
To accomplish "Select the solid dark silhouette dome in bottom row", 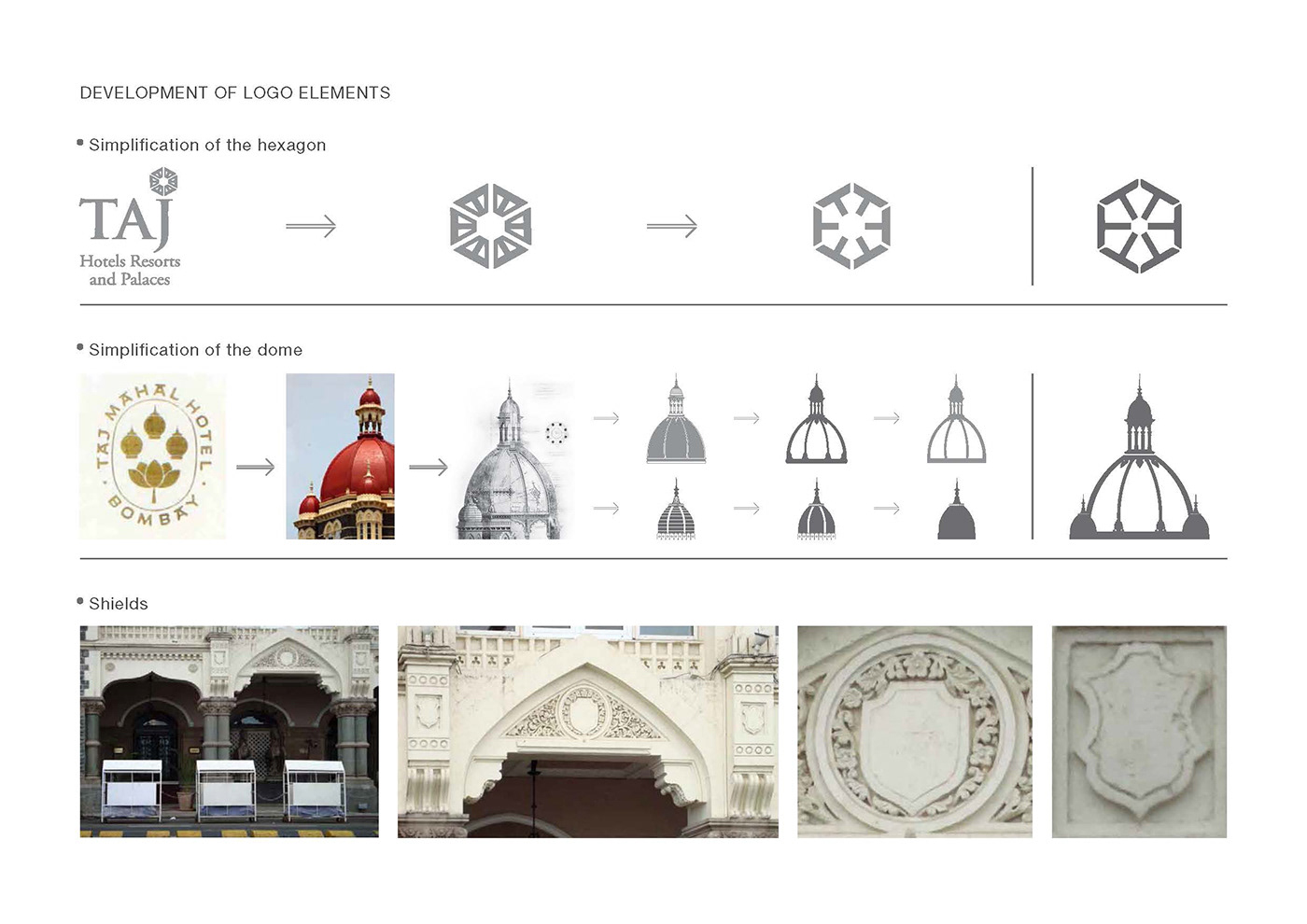I will (x=956, y=510).
